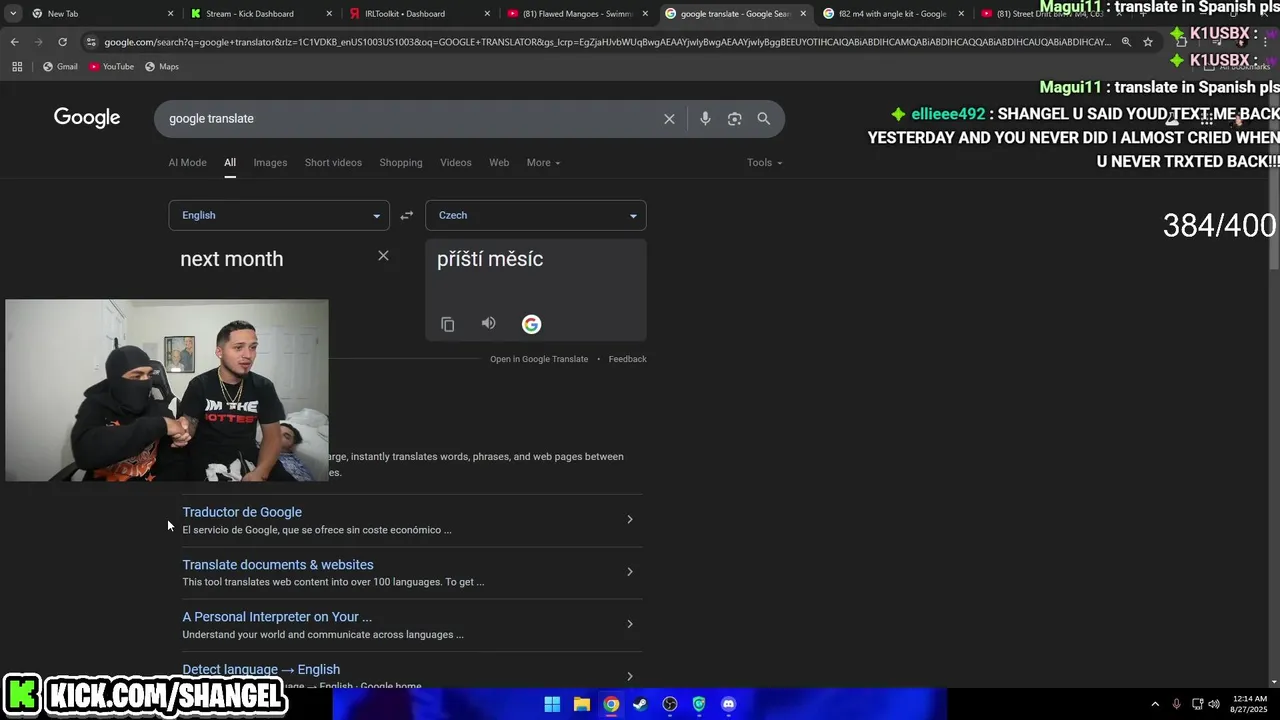Open the volume speaker icon in tray
1280x720 pixels.
tap(1214, 704)
